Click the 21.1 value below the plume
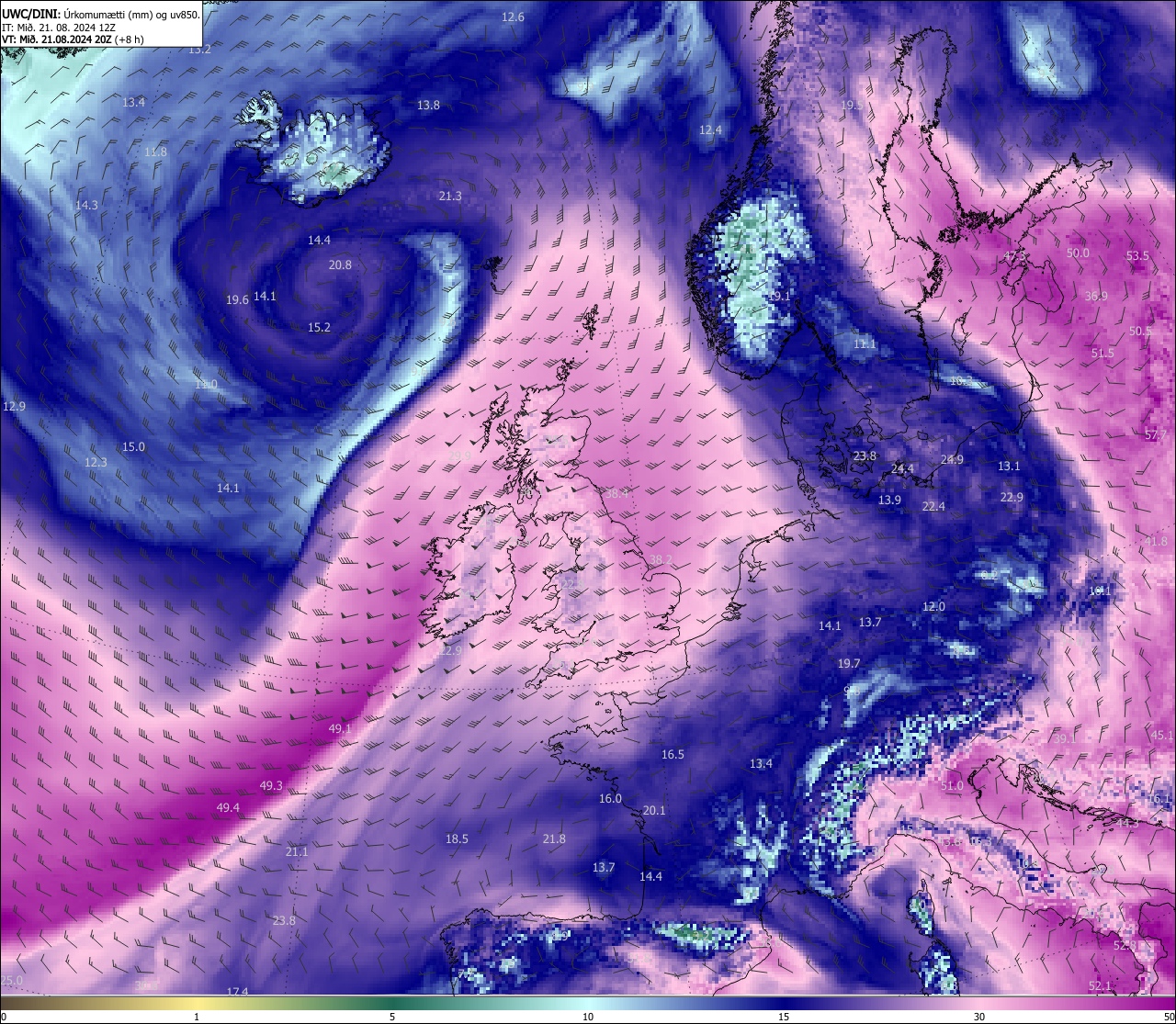Image resolution: width=1176 pixels, height=1024 pixels. [x=297, y=852]
